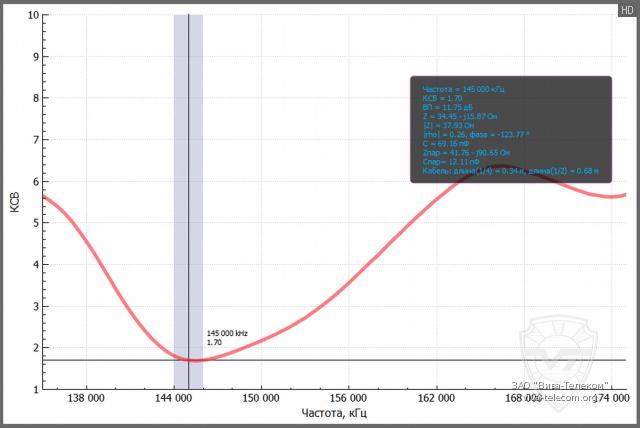Click the '9' tick on the КСВ axis
Viewport: 640px width, 428px height.
pos(36,57)
